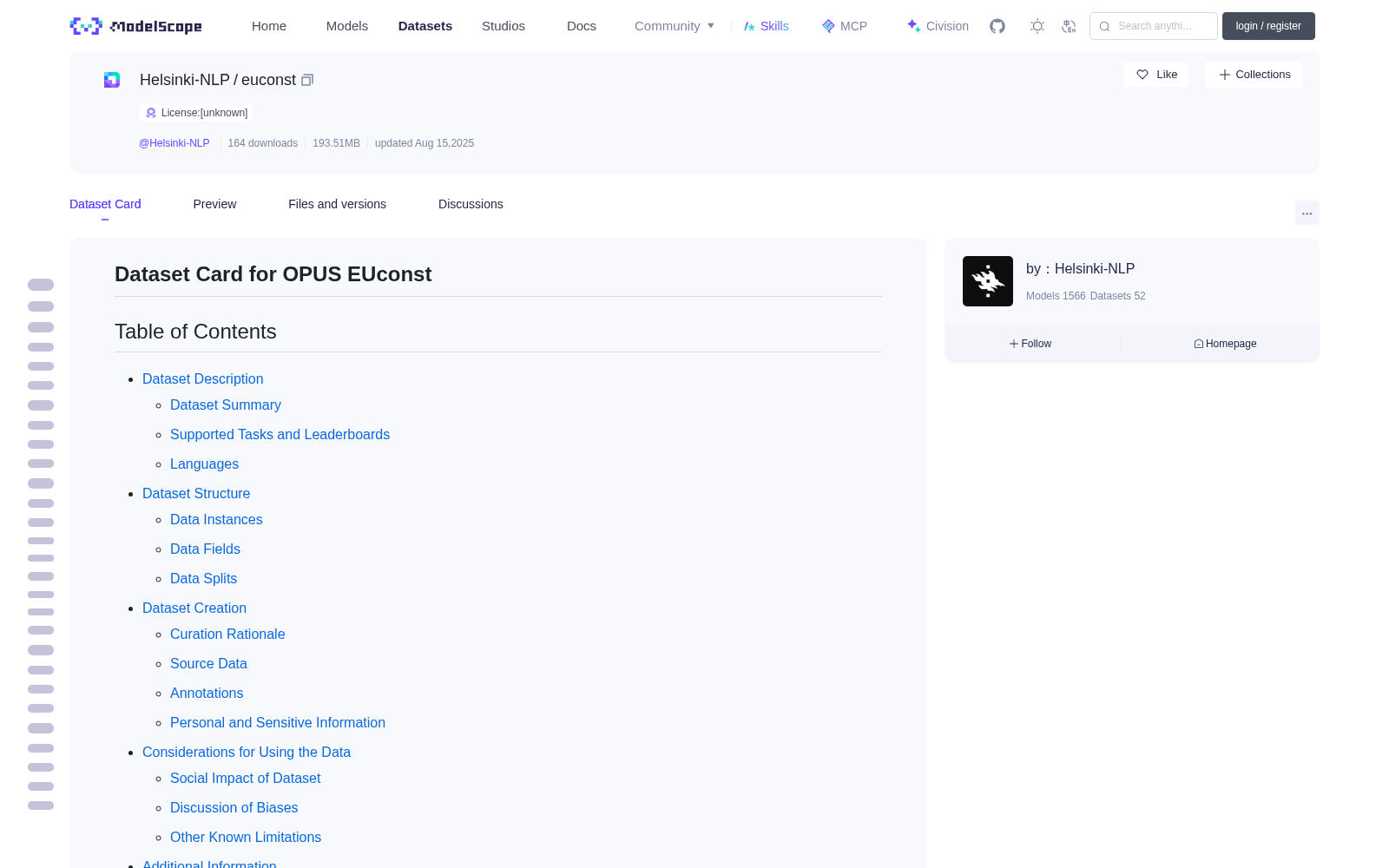Viewport: 1389px width, 868px height.
Task: Open the Datasets section
Action: [x=425, y=26]
